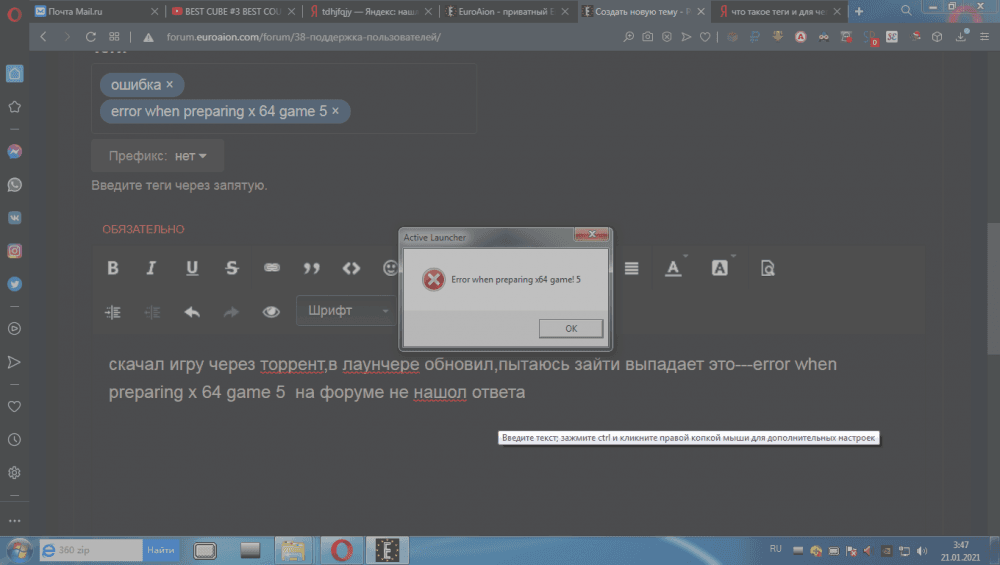
Task: Remove the ошибка tag
Action: click(x=169, y=85)
